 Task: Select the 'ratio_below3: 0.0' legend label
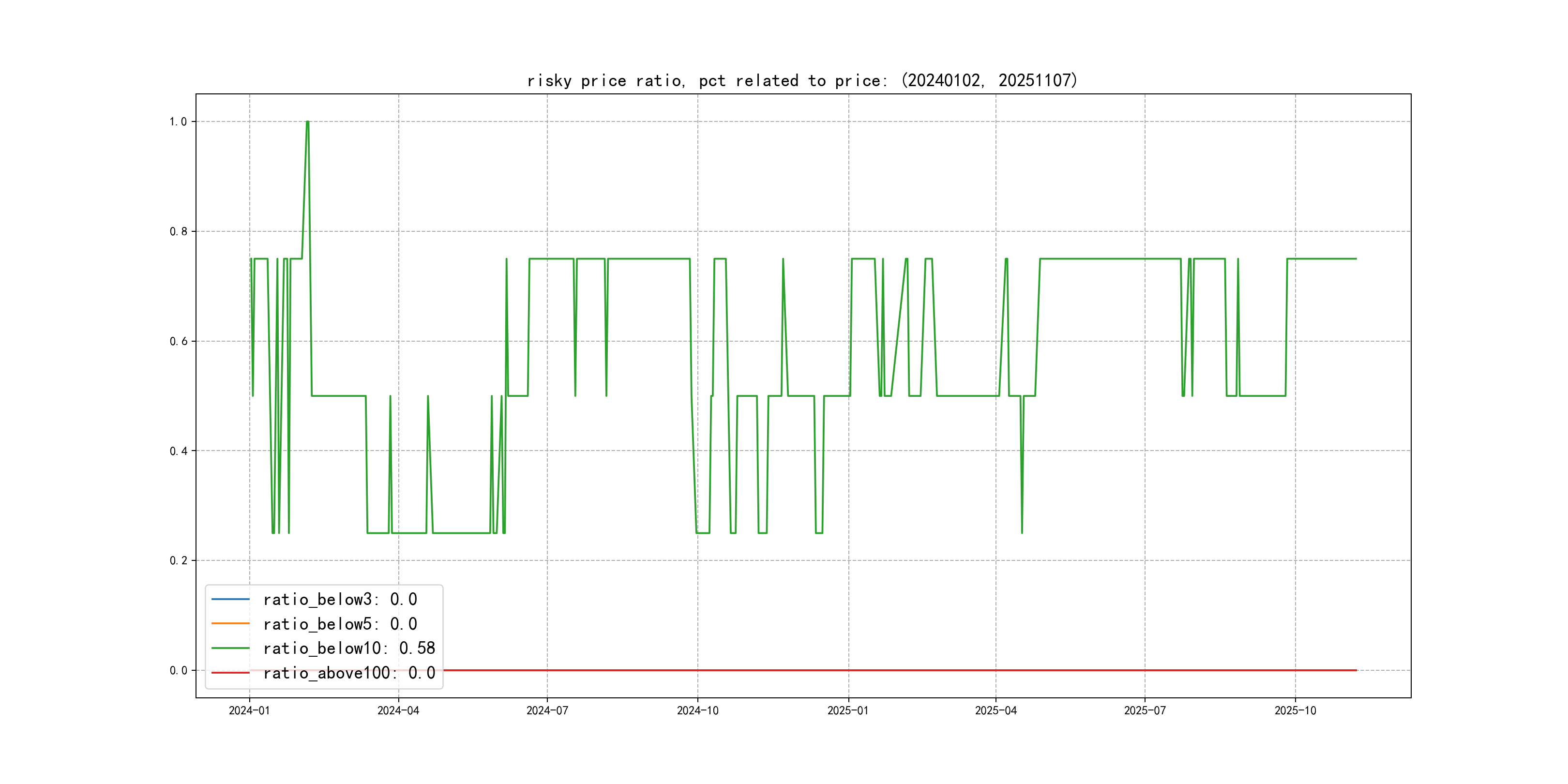(x=340, y=600)
